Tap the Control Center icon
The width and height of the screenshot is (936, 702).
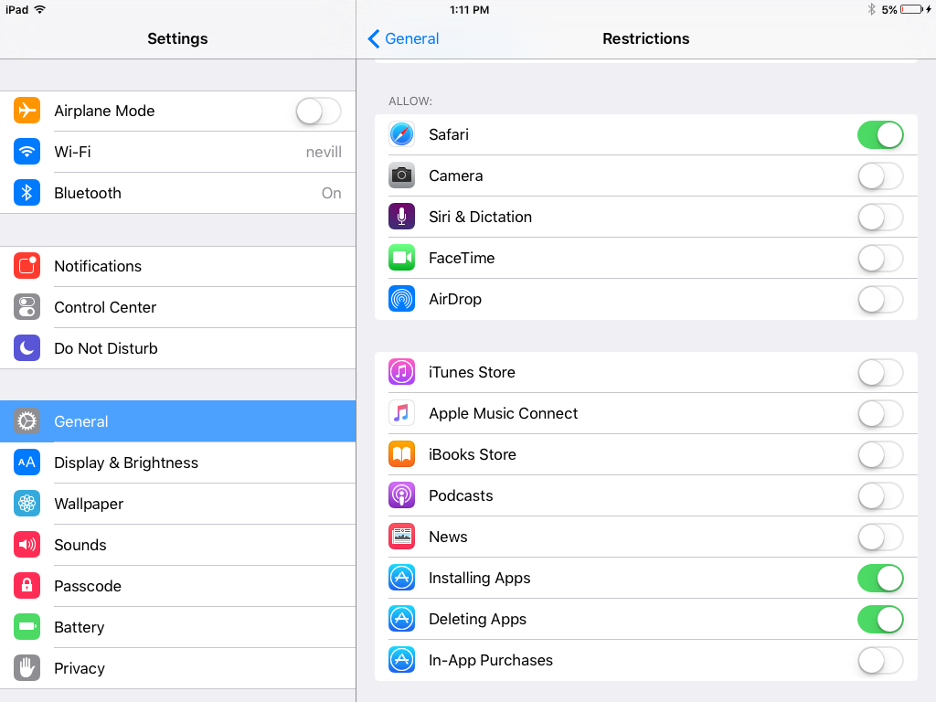pos(27,307)
